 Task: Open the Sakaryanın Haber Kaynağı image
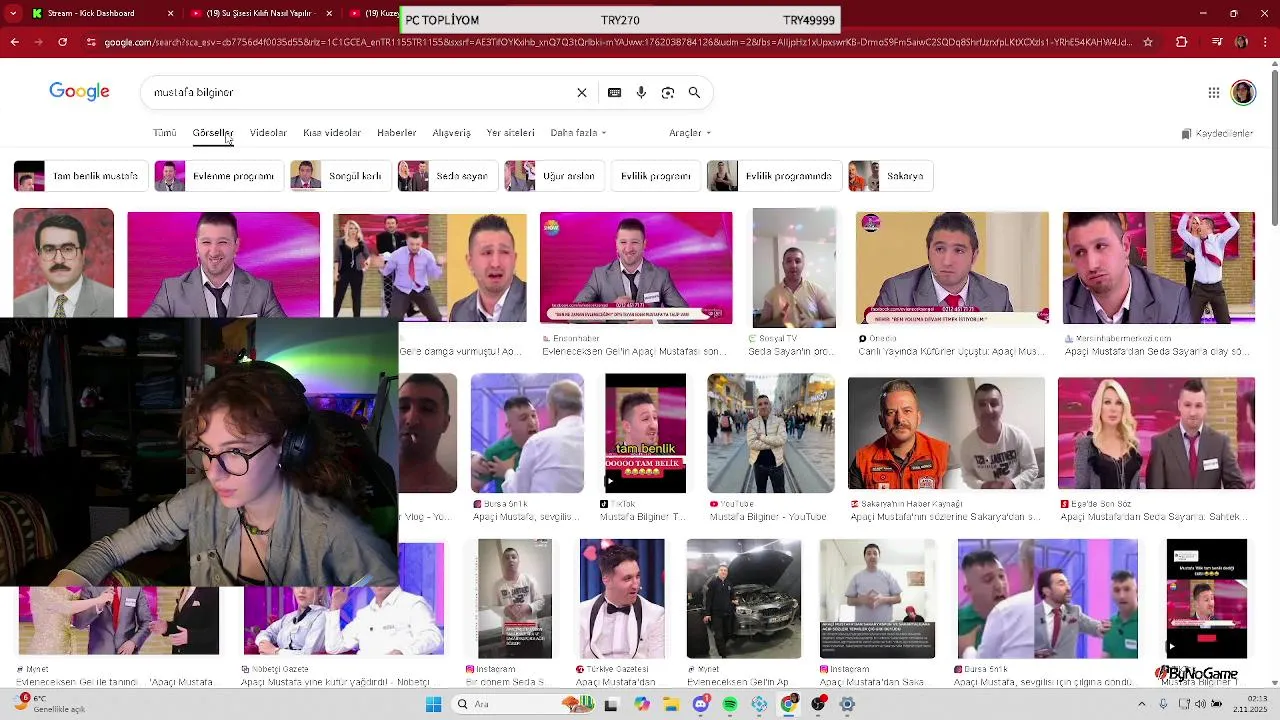[x=946, y=433]
